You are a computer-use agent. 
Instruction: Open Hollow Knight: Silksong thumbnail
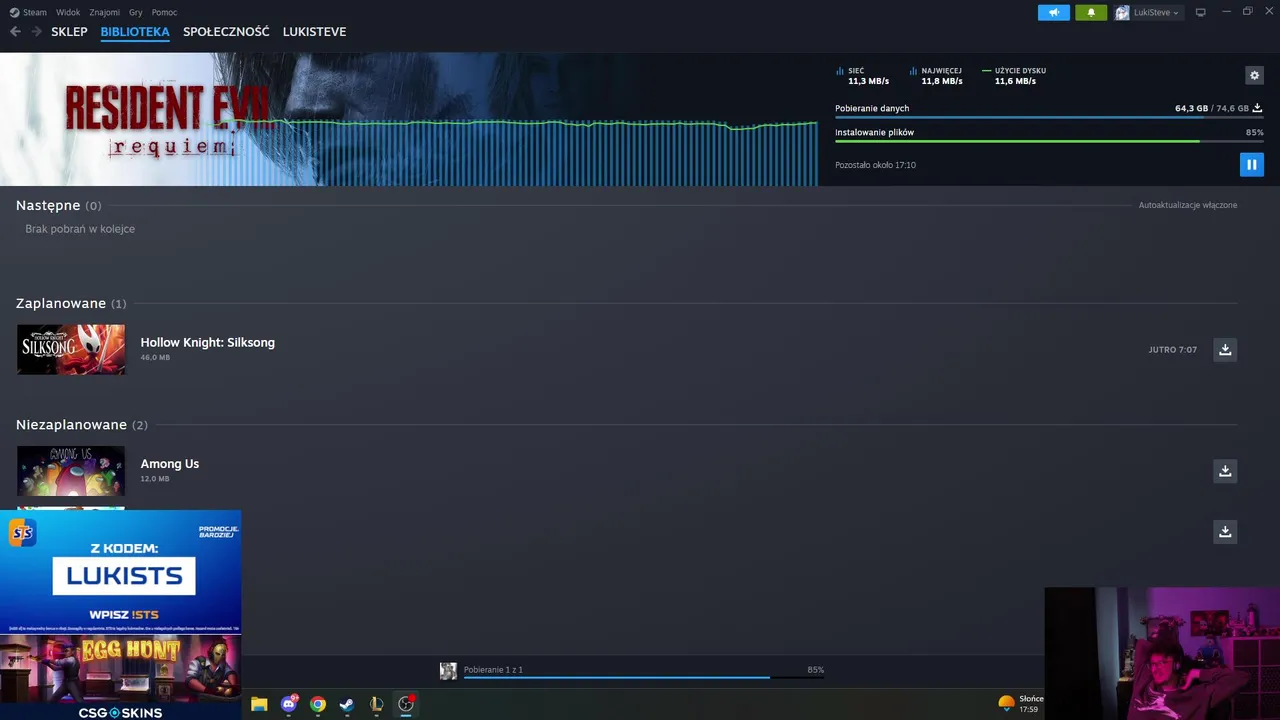click(x=71, y=349)
